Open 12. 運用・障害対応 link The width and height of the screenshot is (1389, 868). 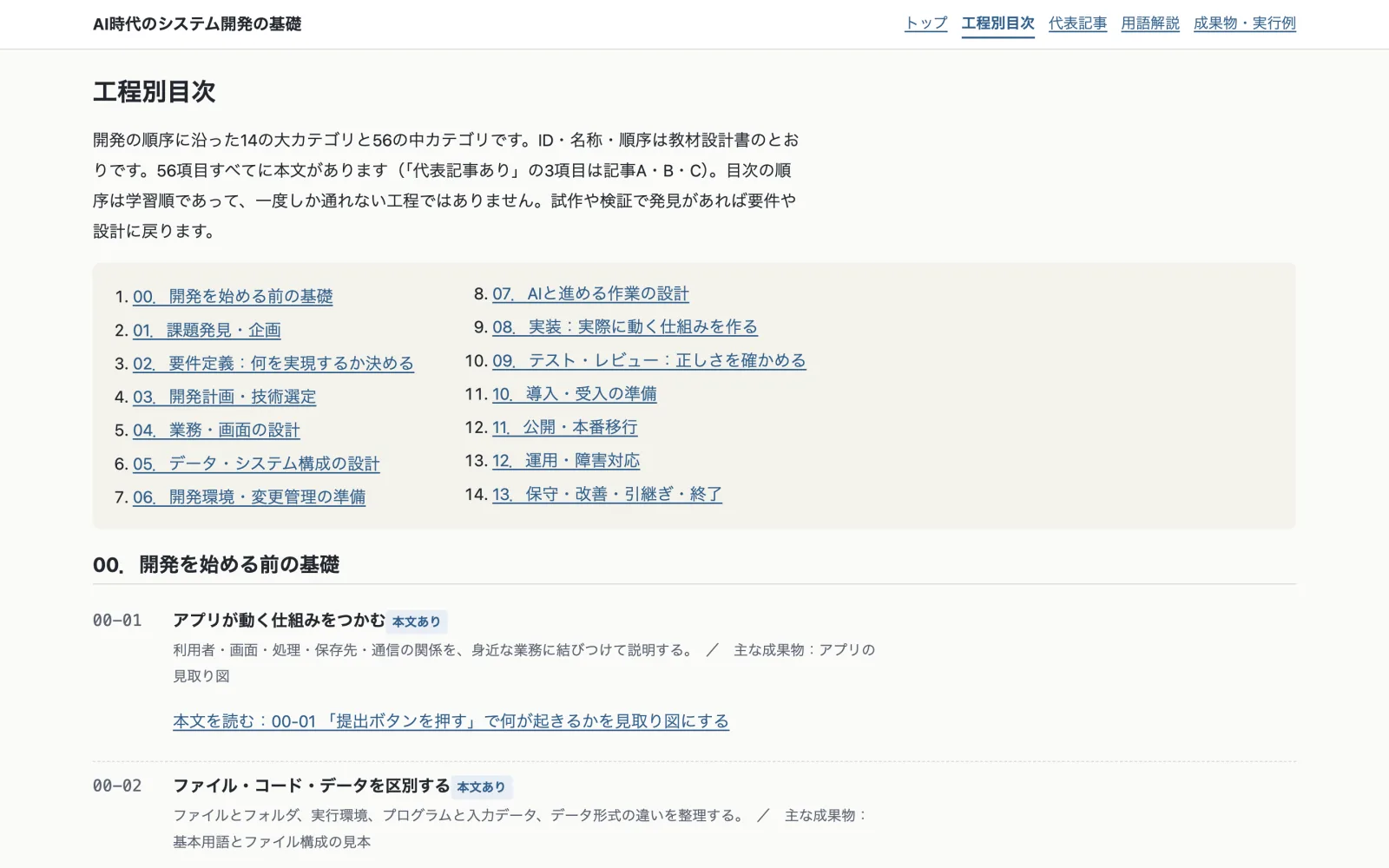click(x=566, y=461)
